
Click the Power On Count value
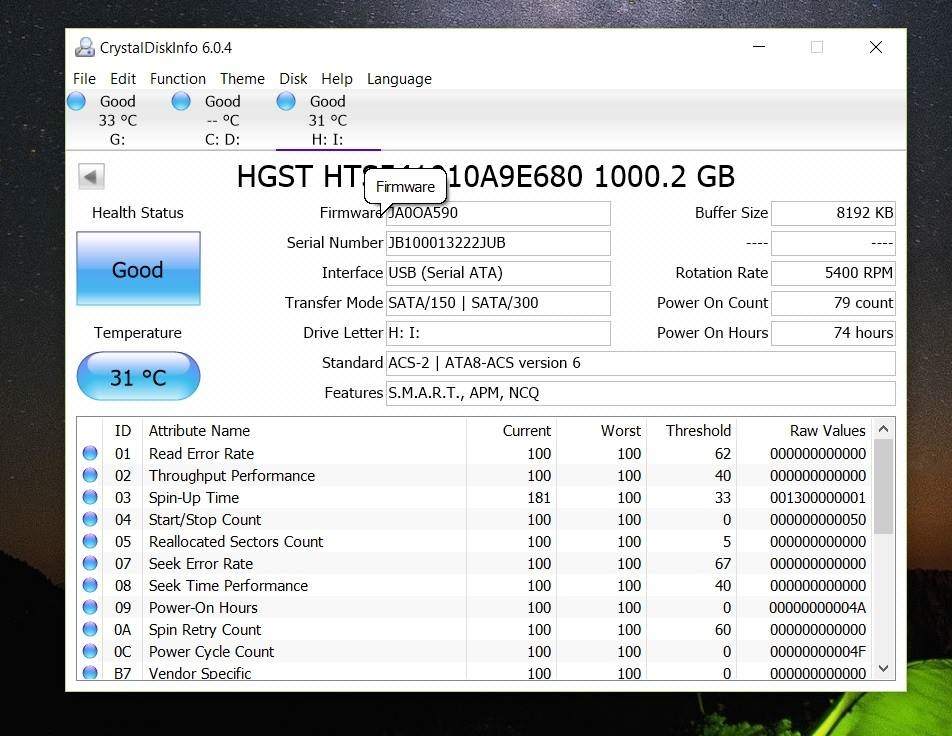coord(833,303)
